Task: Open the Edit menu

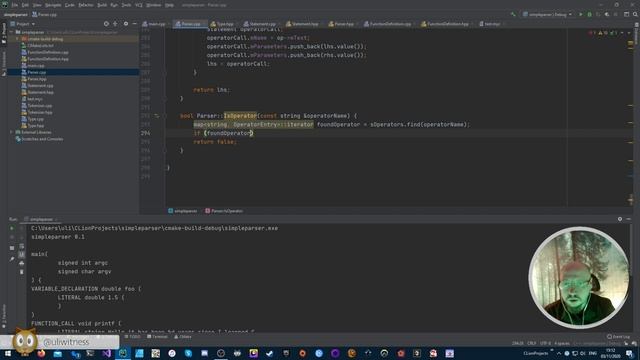Action: click(25, 5)
